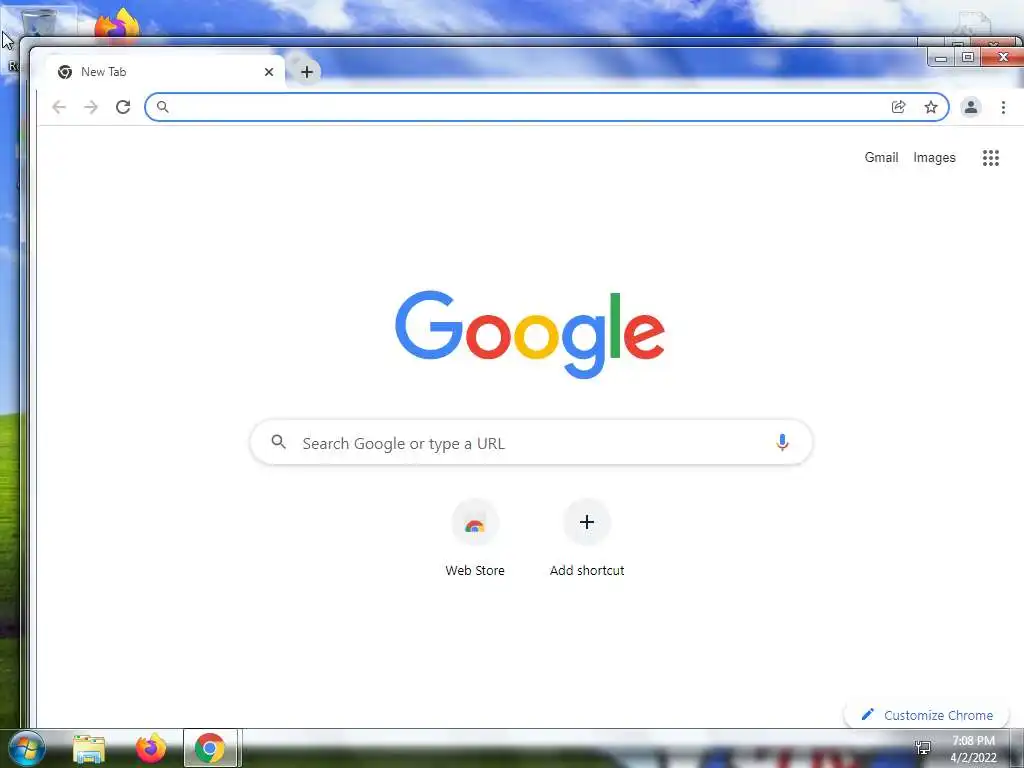The image size is (1024, 768).
Task: Open the profile avatar menu
Action: pos(970,107)
